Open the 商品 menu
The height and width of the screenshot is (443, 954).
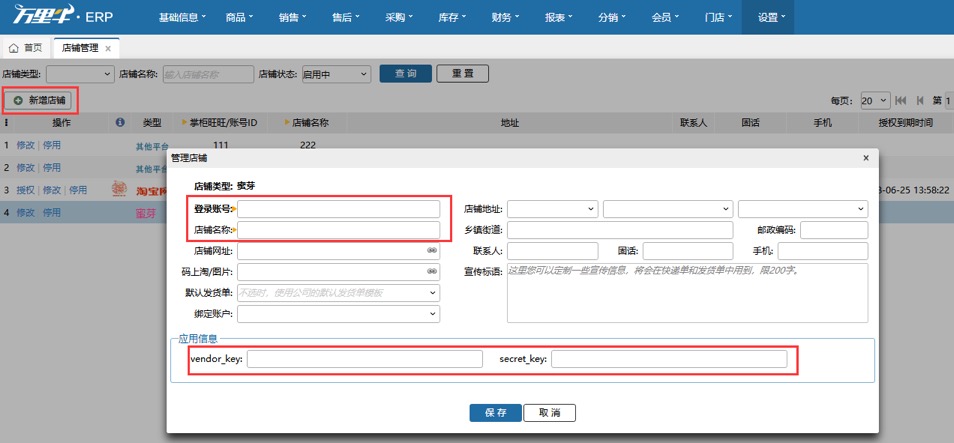pyautogui.click(x=239, y=17)
